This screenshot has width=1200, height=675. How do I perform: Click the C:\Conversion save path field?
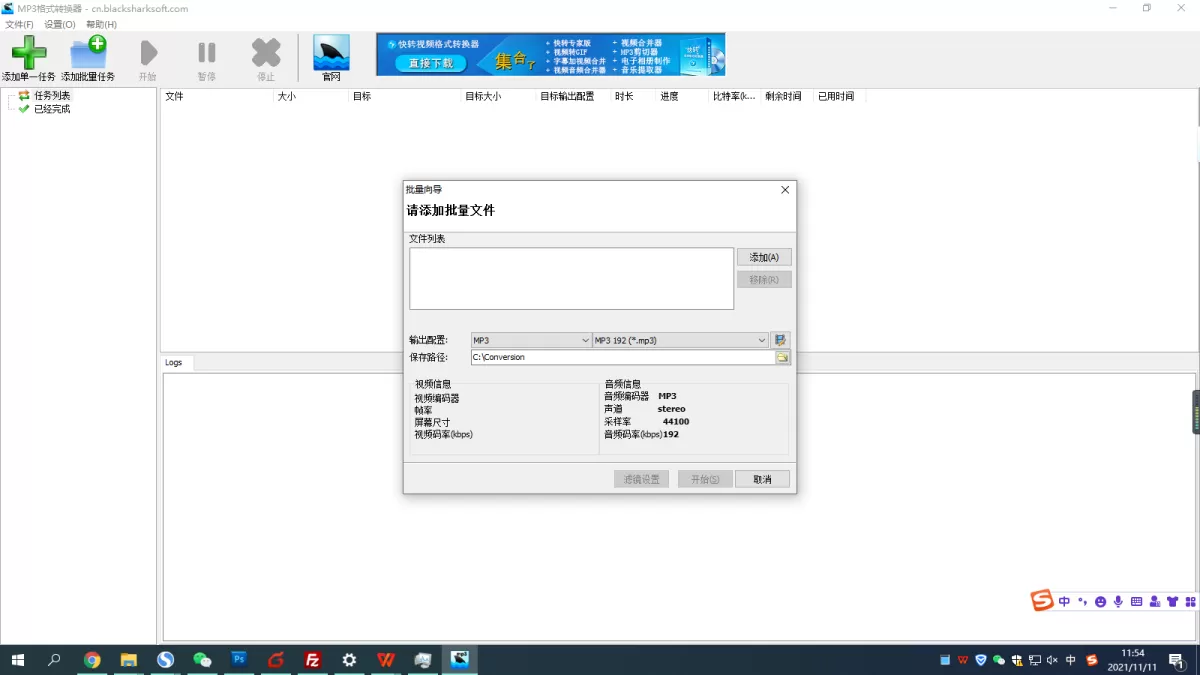(x=623, y=357)
